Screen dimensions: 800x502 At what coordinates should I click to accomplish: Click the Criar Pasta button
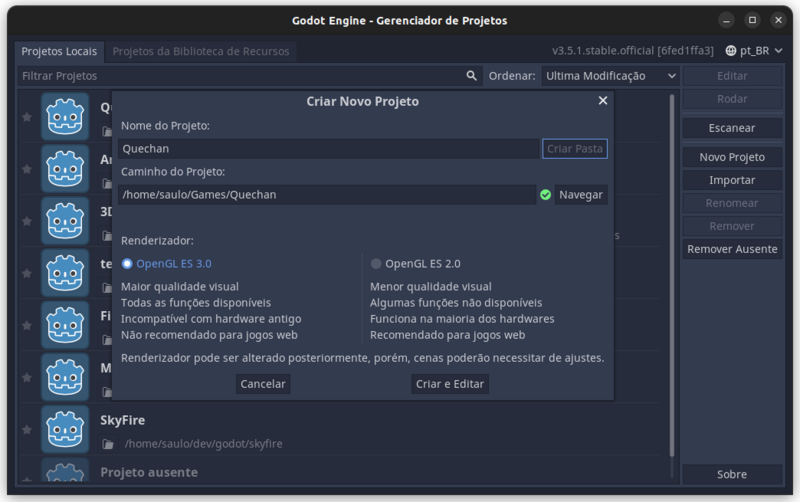click(574, 149)
